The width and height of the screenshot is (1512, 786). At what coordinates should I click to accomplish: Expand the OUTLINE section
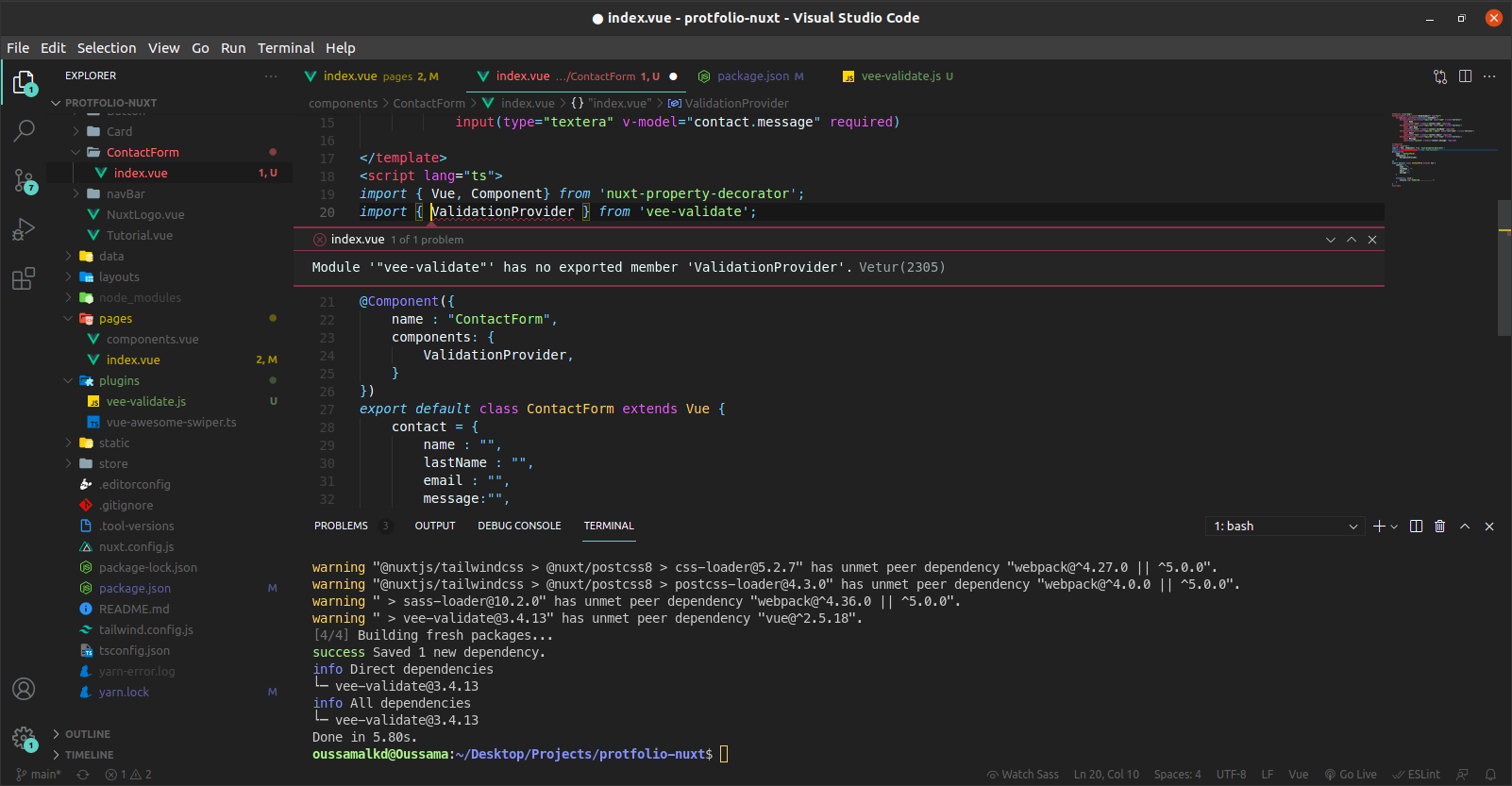(88, 734)
